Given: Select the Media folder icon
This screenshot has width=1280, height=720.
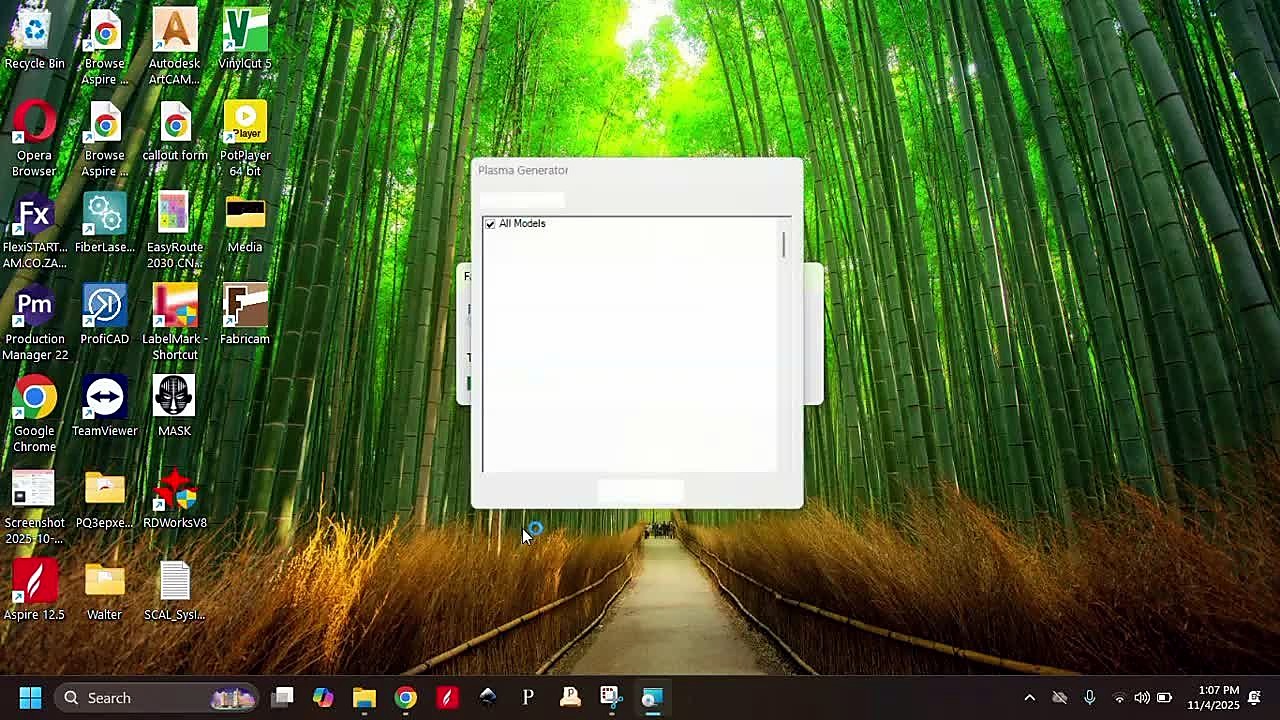Looking at the screenshot, I should [245, 224].
